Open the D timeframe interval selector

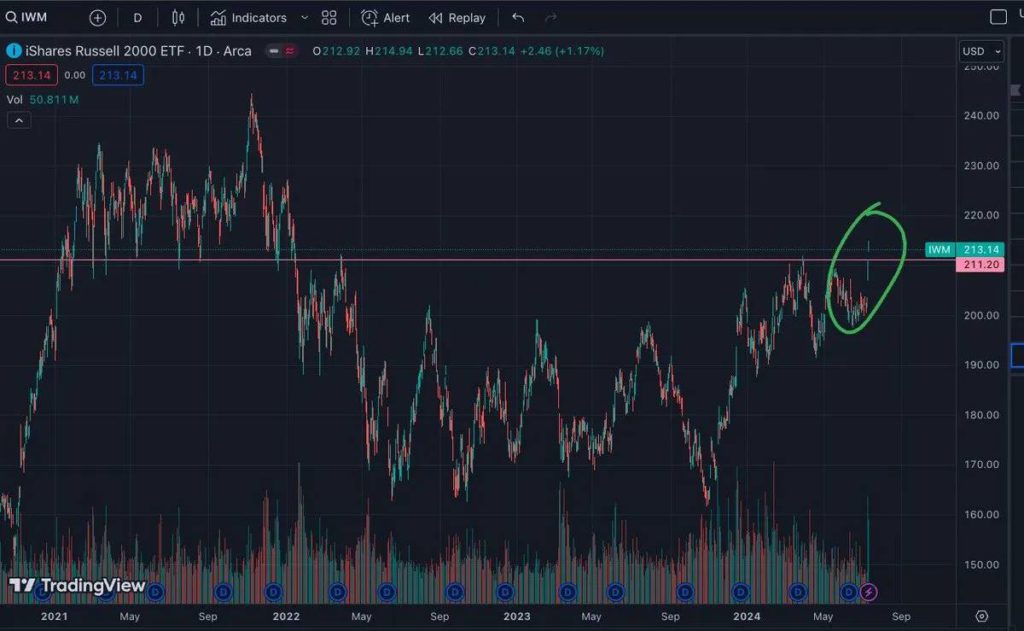[x=137, y=17]
